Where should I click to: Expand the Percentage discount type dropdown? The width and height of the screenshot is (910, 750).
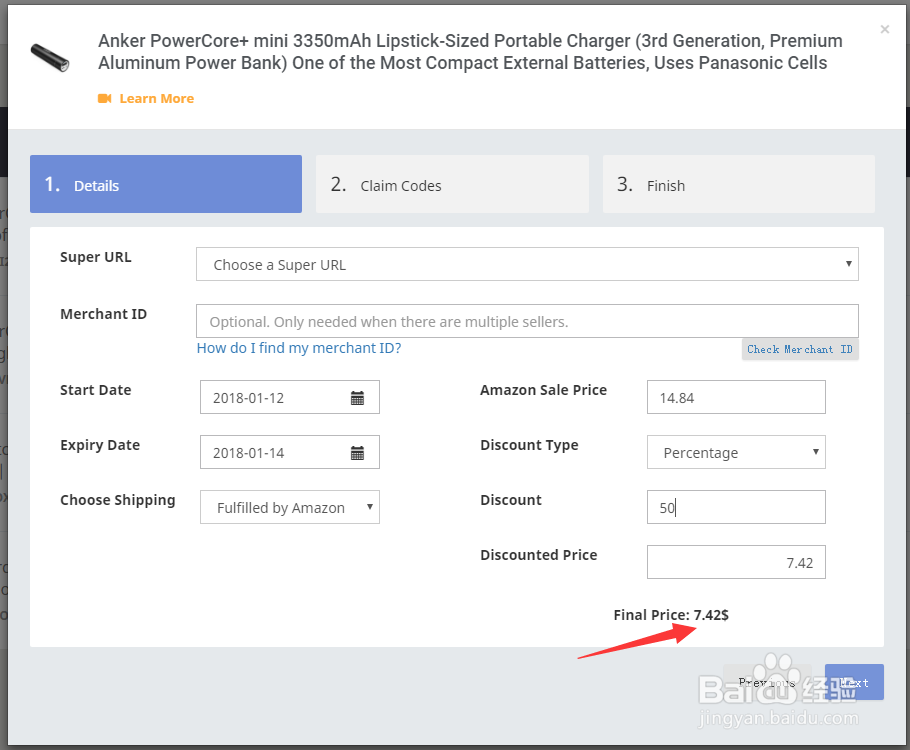[x=736, y=452]
